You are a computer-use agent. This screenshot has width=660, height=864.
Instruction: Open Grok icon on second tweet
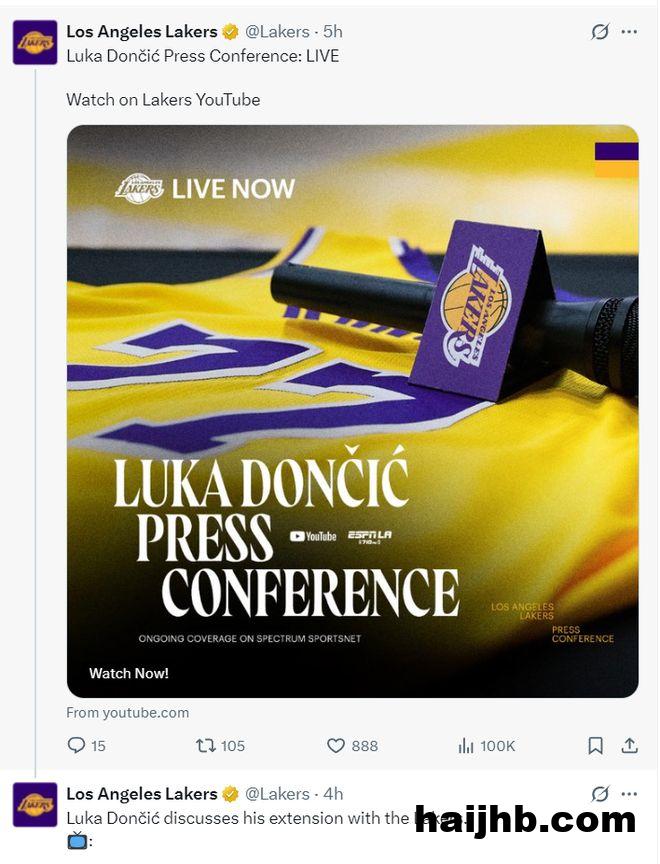coord(599,794)
